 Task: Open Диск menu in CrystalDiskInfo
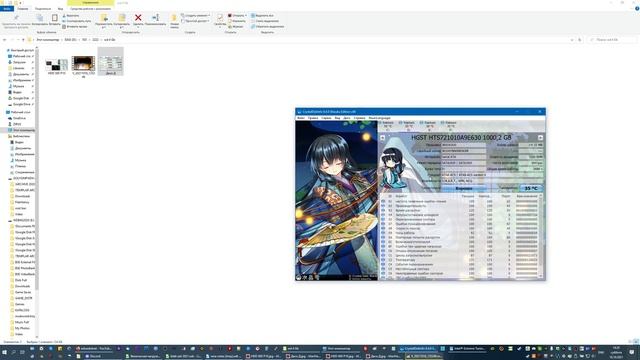[347, 118]
